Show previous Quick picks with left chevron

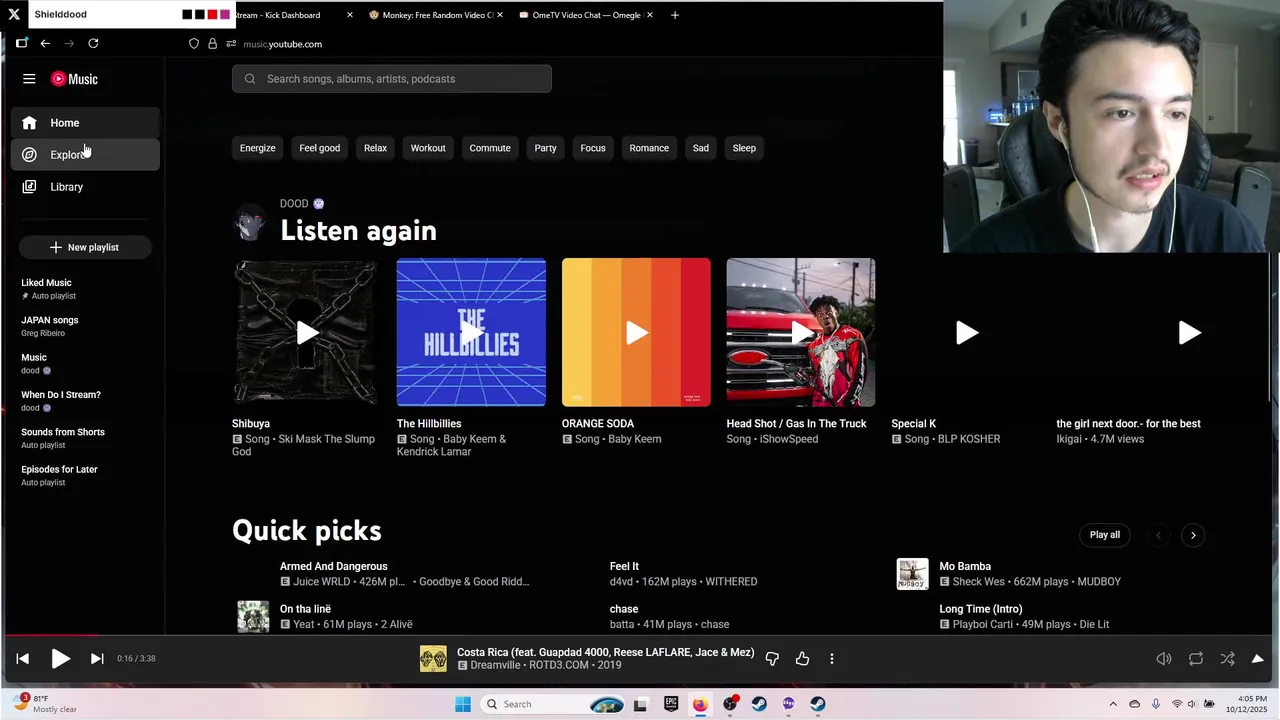point(1158,535)
